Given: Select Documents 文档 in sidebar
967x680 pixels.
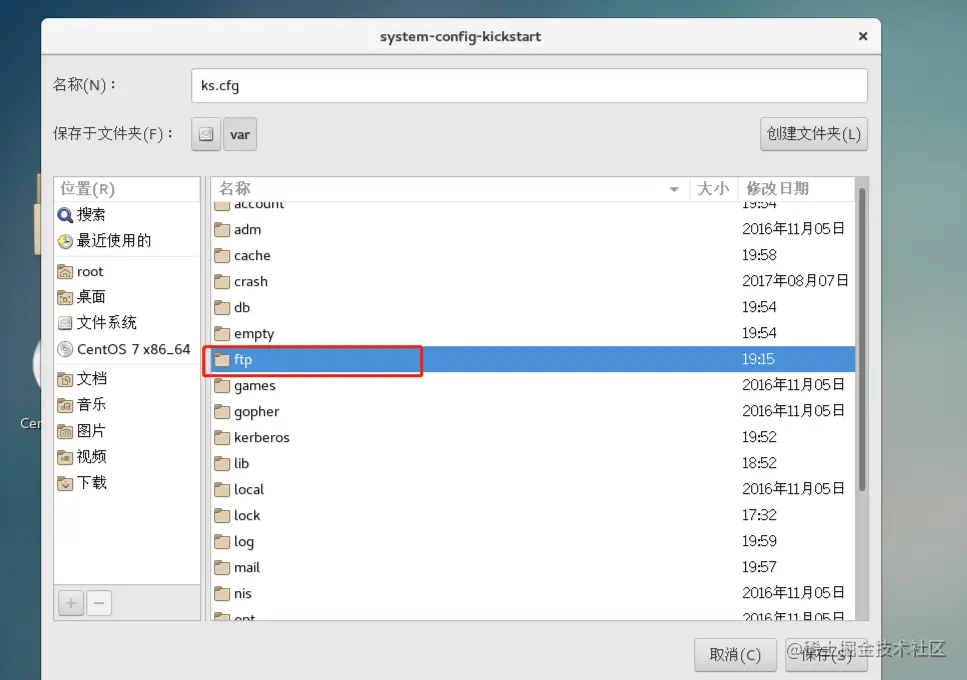Looking at the screenshot, I should click(126, 379).
